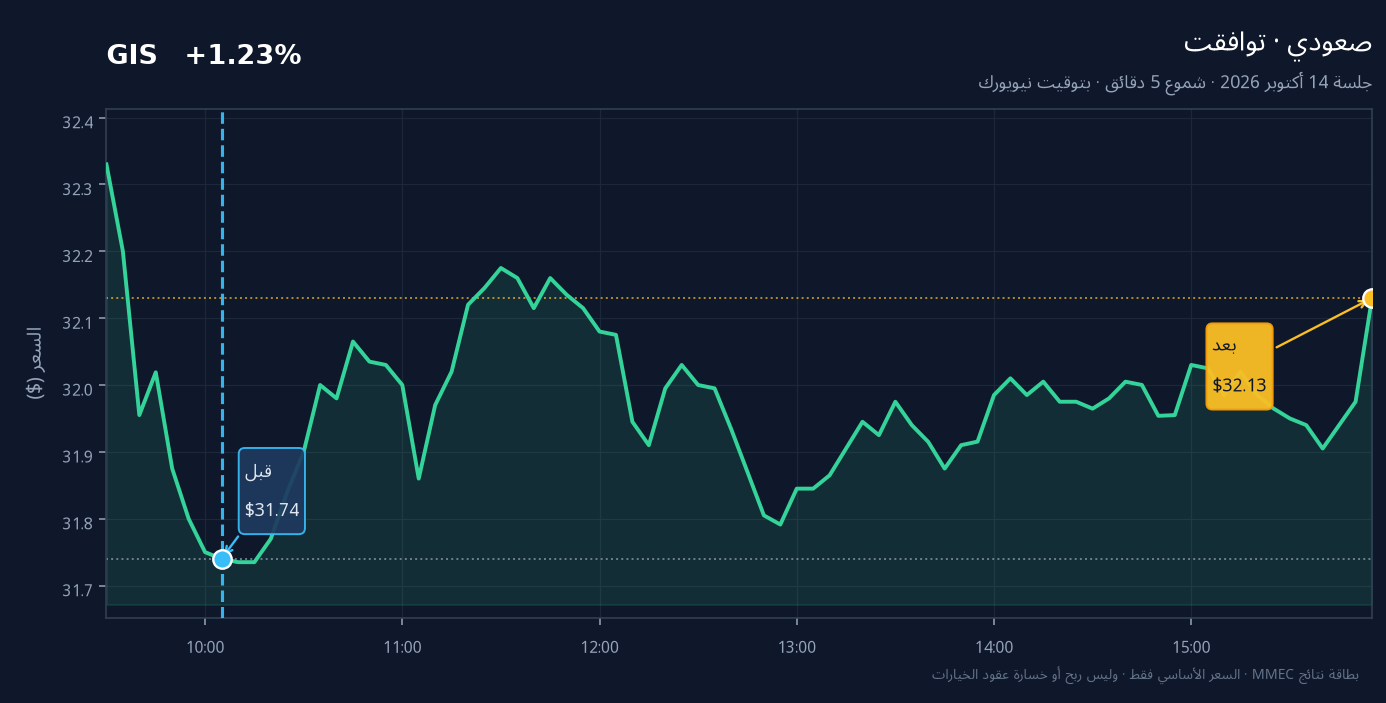This screenshot has height=703, width=1386.
Task: Click the footer note mentioning MMEC
Action: click(1145, 674)
